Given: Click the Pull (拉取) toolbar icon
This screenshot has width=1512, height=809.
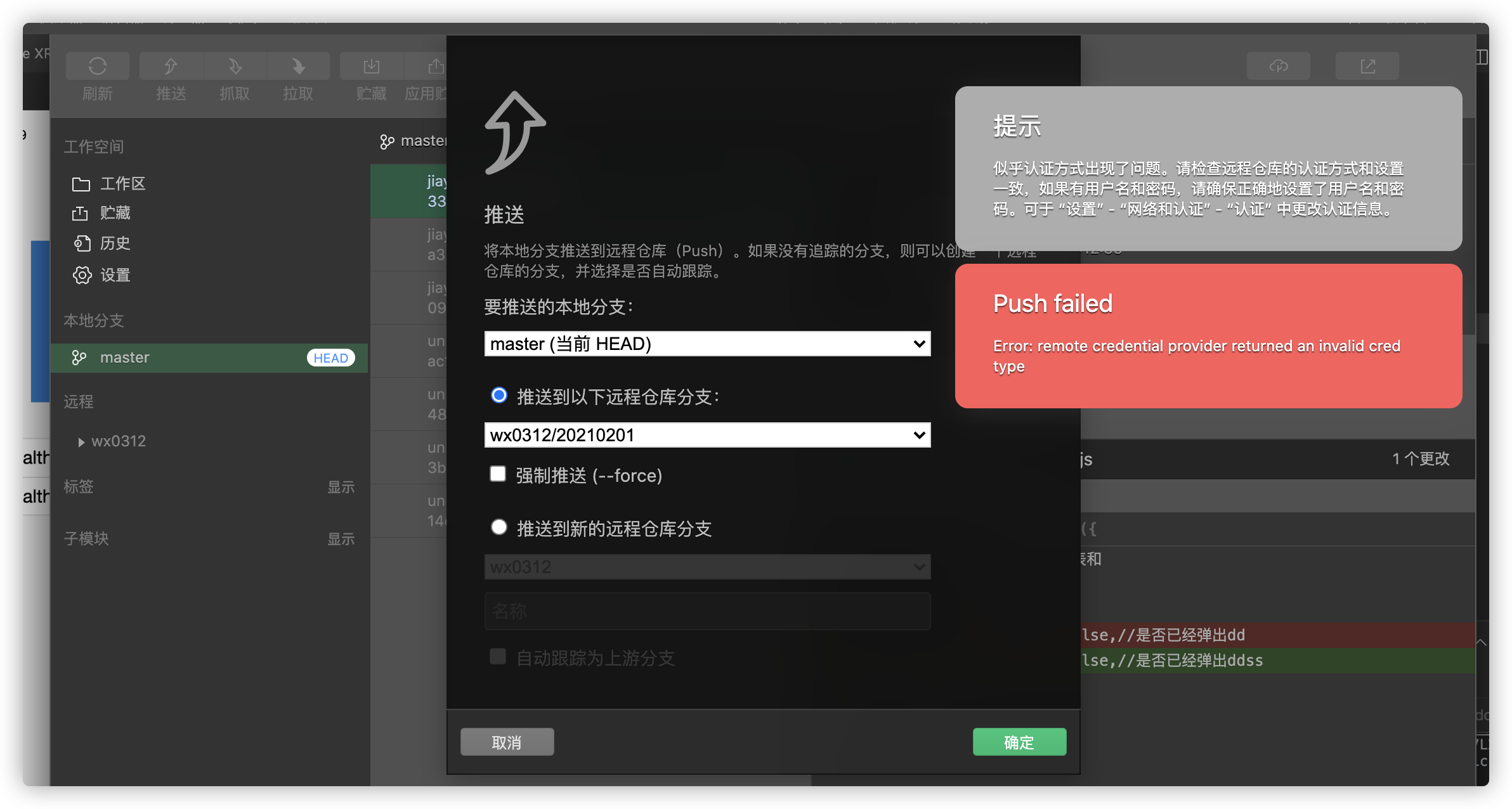Looking at the screenshot, I should click(x=298, y=67).
